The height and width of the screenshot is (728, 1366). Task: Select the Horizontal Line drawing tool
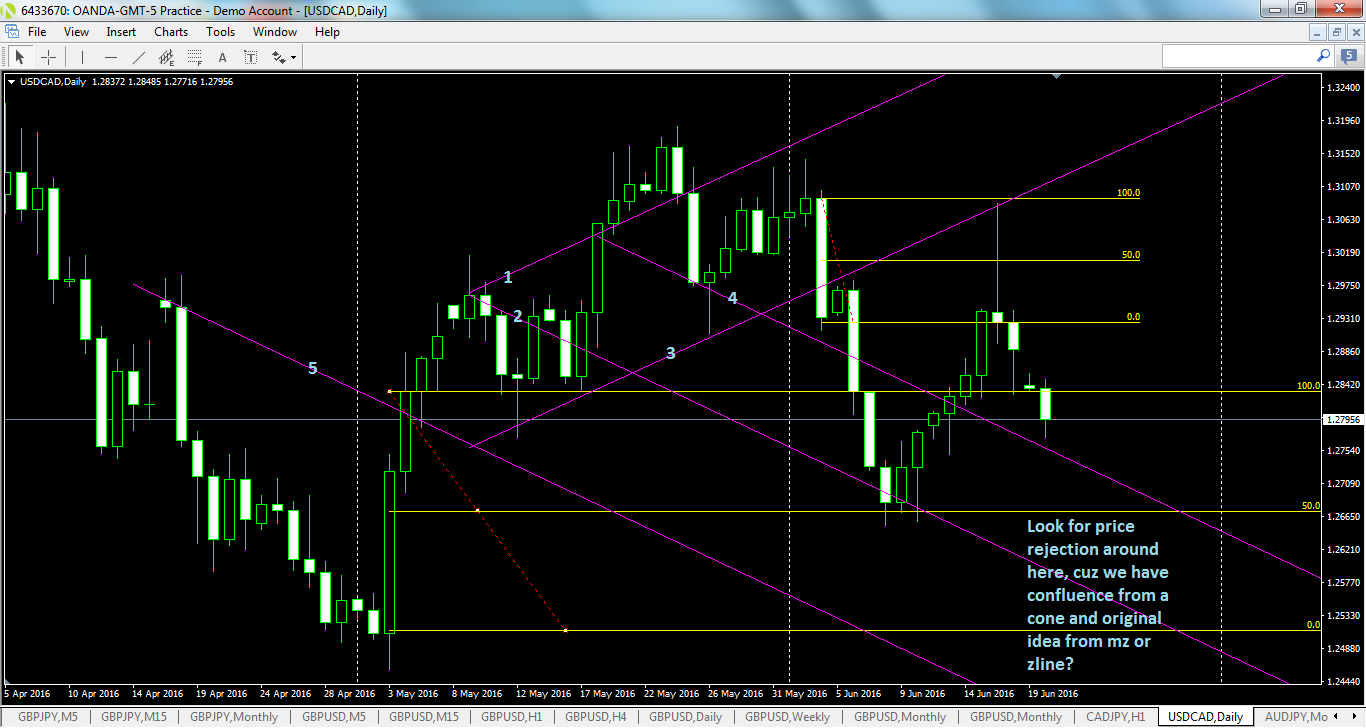coord(110,57)
